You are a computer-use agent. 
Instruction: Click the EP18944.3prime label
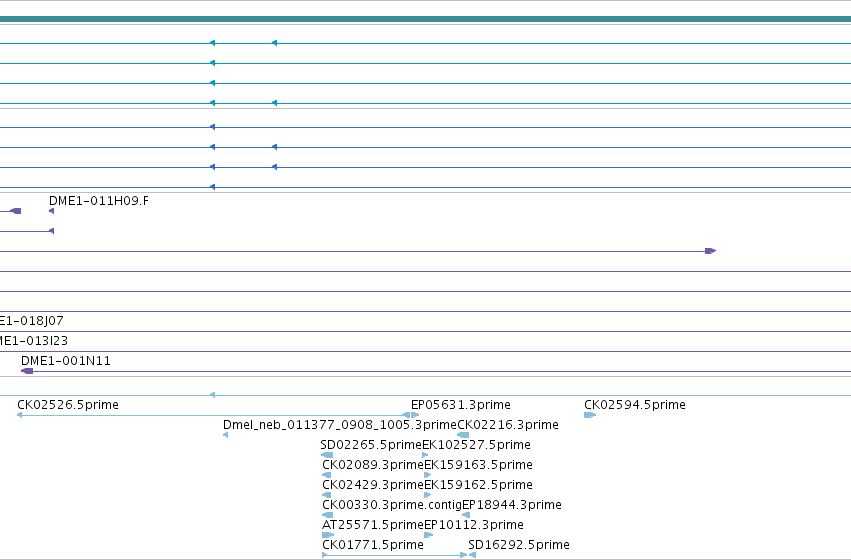click(x=512, y=505)
